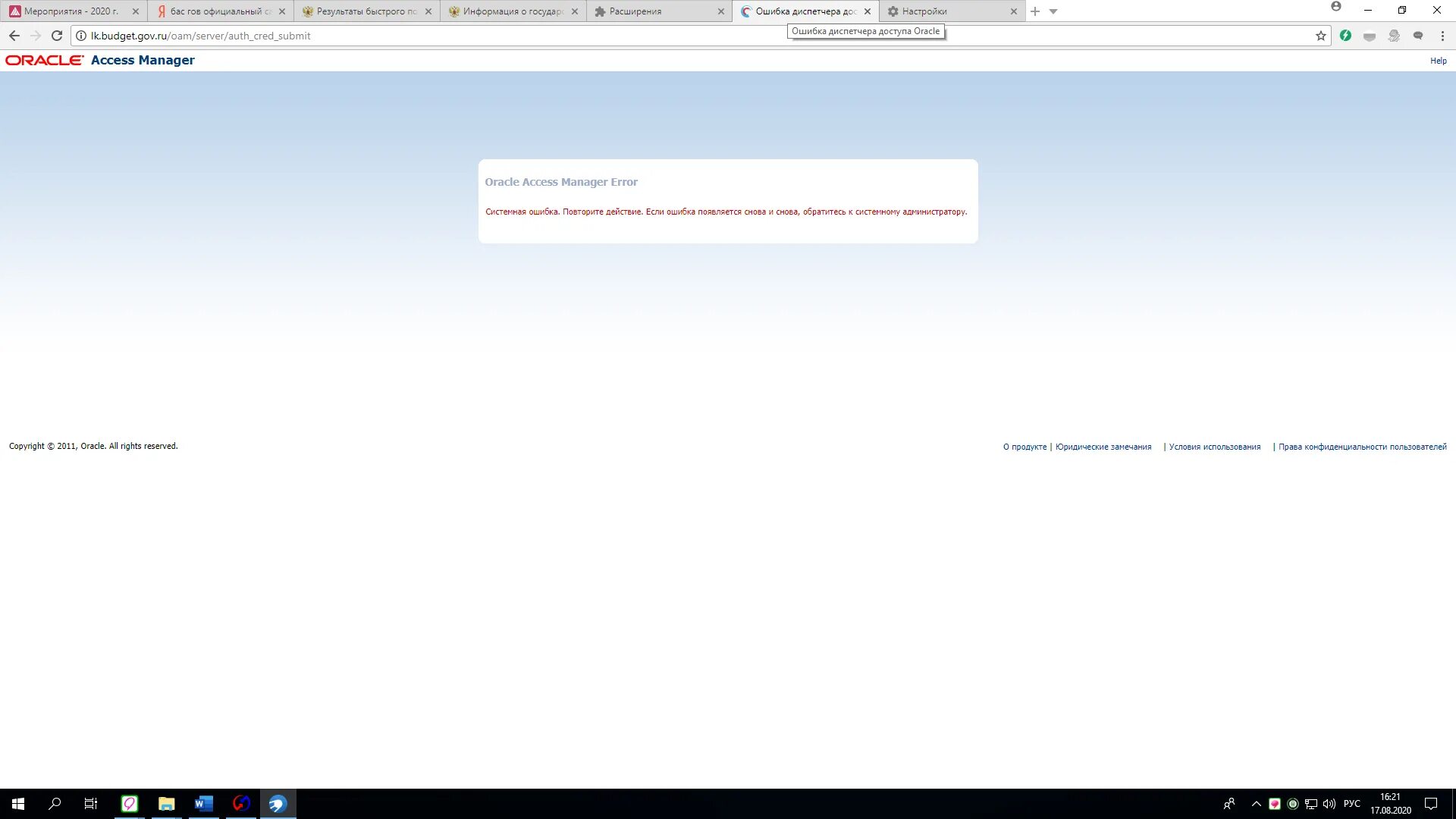This screenshot has width=1456, height=819.
Task: Open the Расширения tab
Action: point(656,11)
